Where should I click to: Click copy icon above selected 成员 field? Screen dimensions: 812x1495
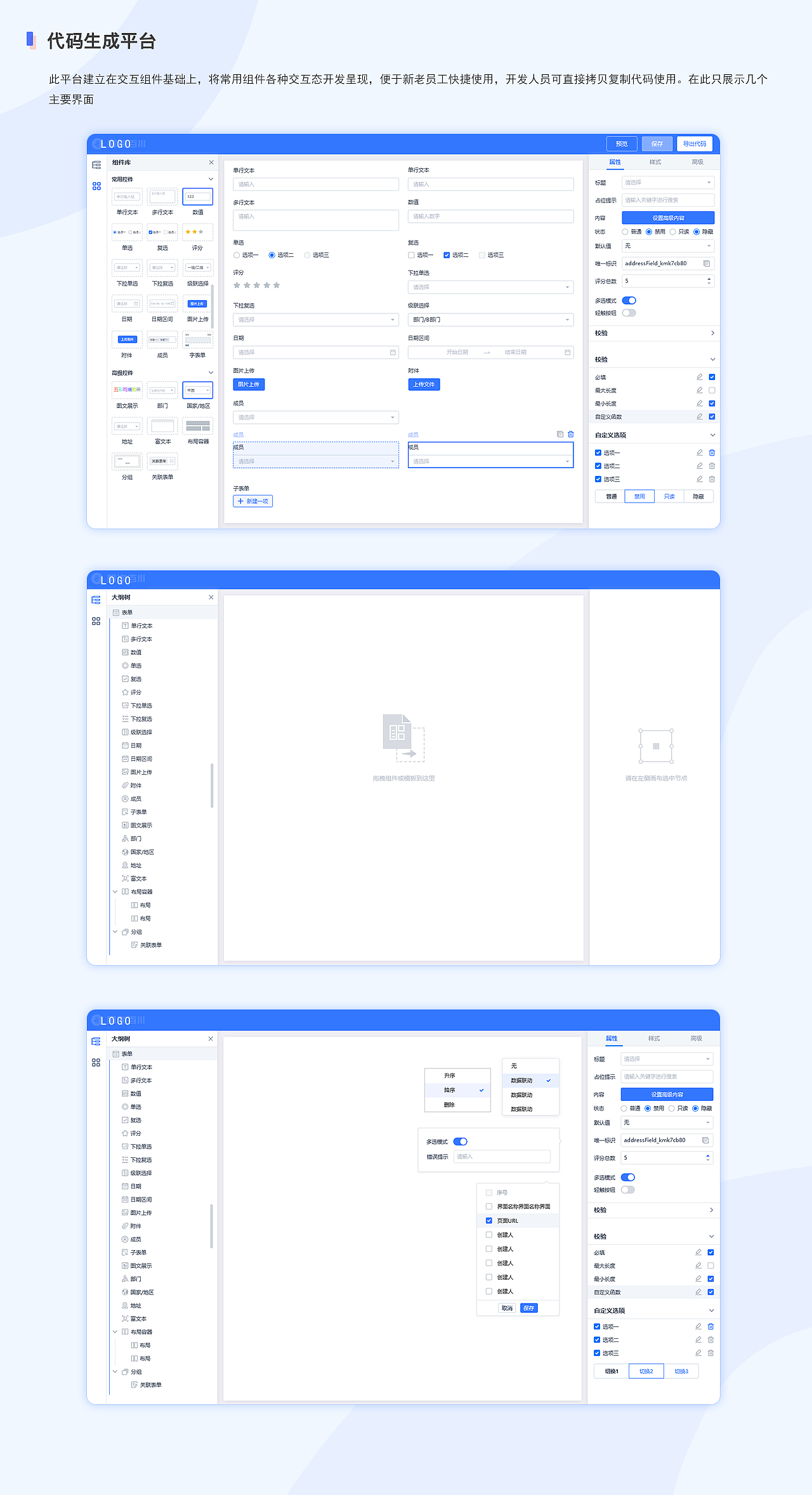tap(560, 434)
